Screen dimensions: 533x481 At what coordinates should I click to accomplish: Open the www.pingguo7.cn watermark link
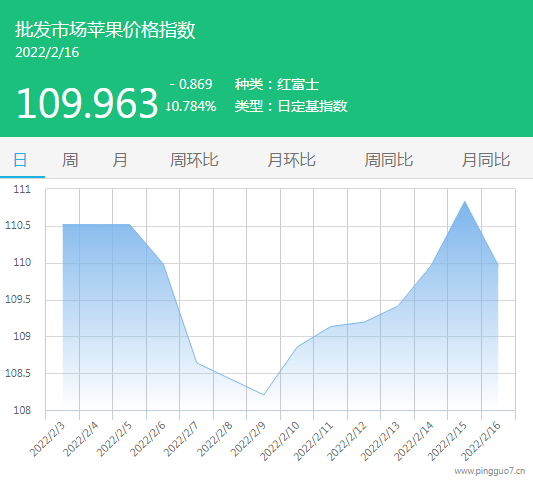click(490, 471)
